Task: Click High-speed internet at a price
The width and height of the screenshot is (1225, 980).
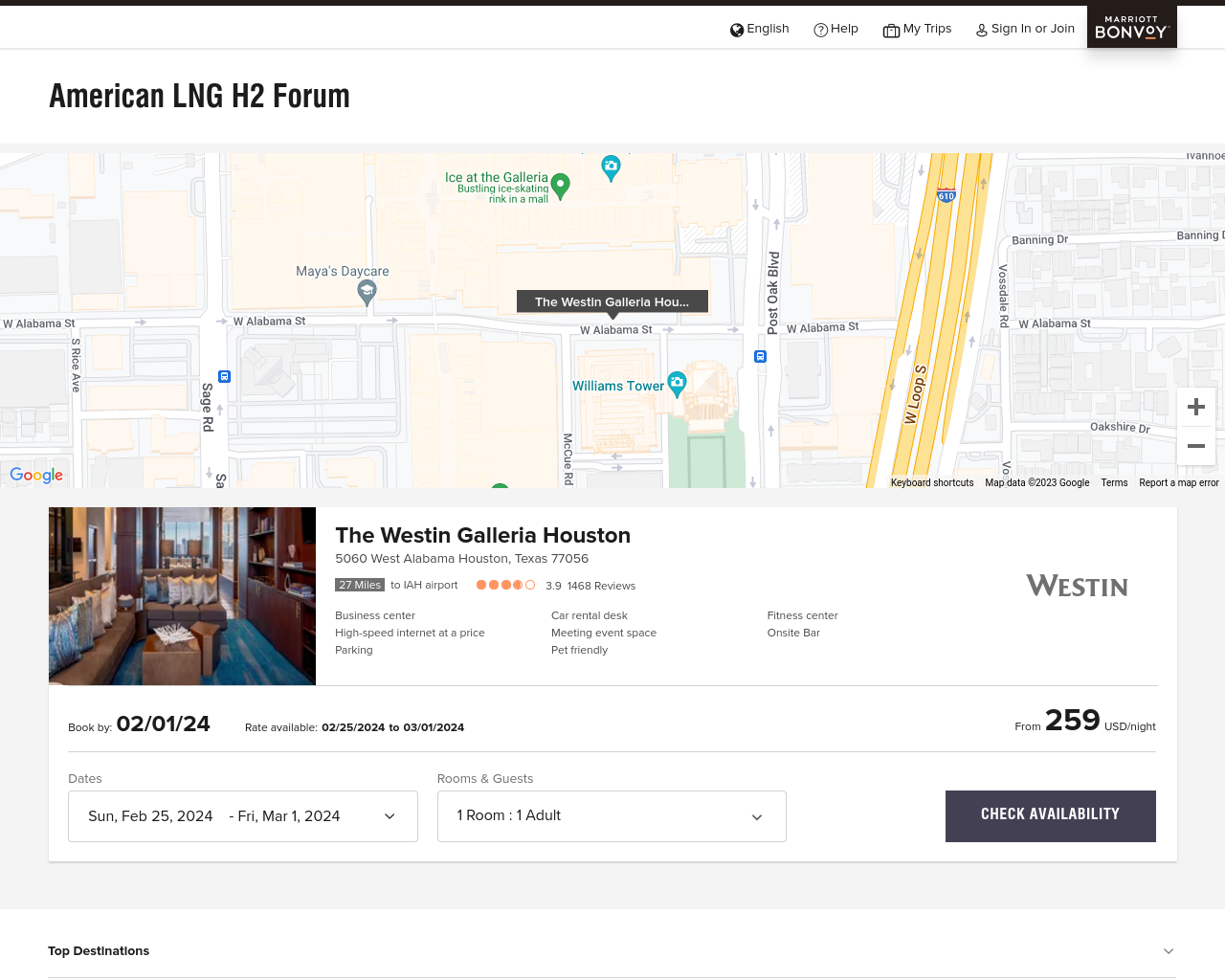Action: pos(410,633)
